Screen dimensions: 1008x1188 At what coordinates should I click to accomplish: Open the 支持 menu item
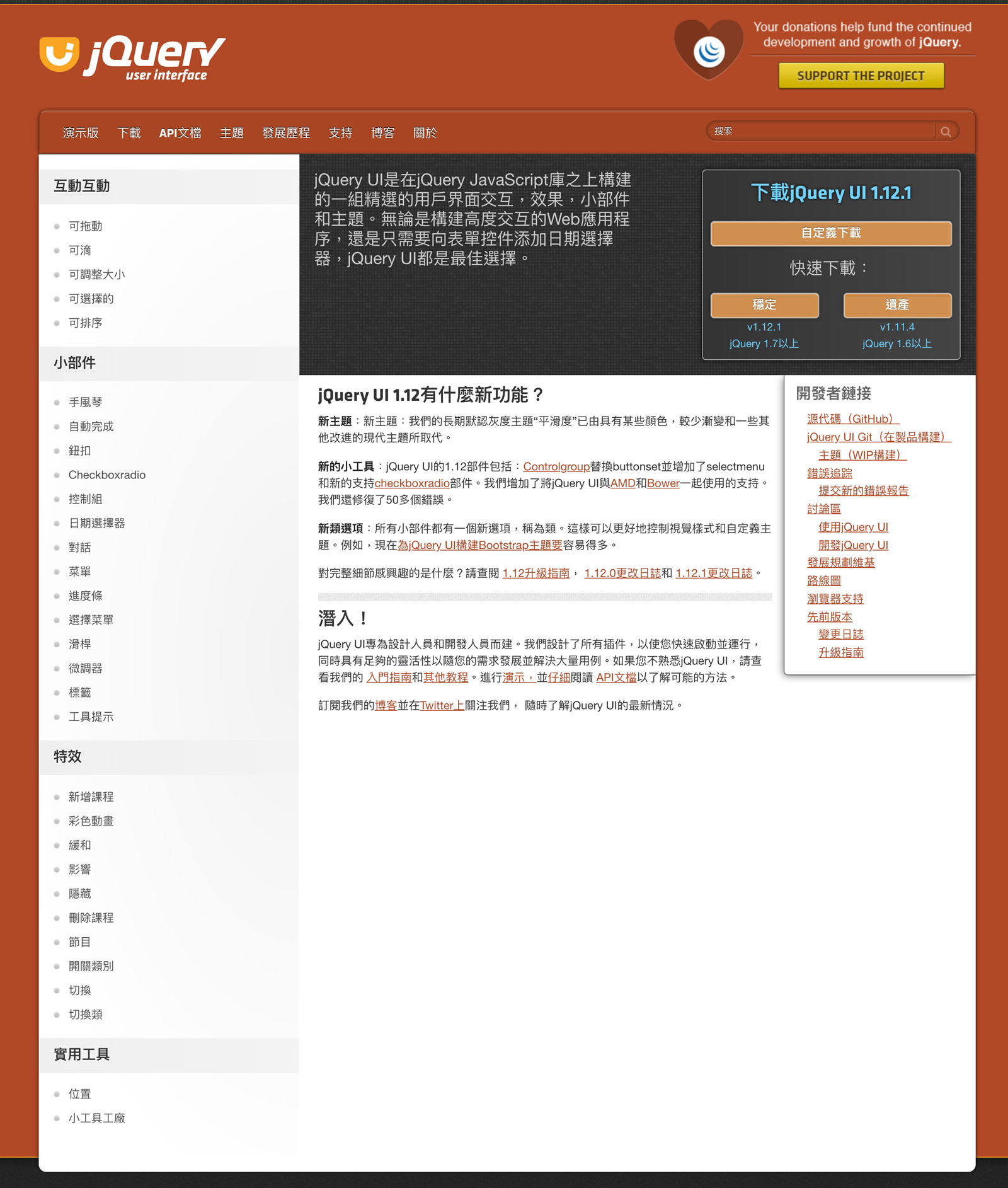340,133
